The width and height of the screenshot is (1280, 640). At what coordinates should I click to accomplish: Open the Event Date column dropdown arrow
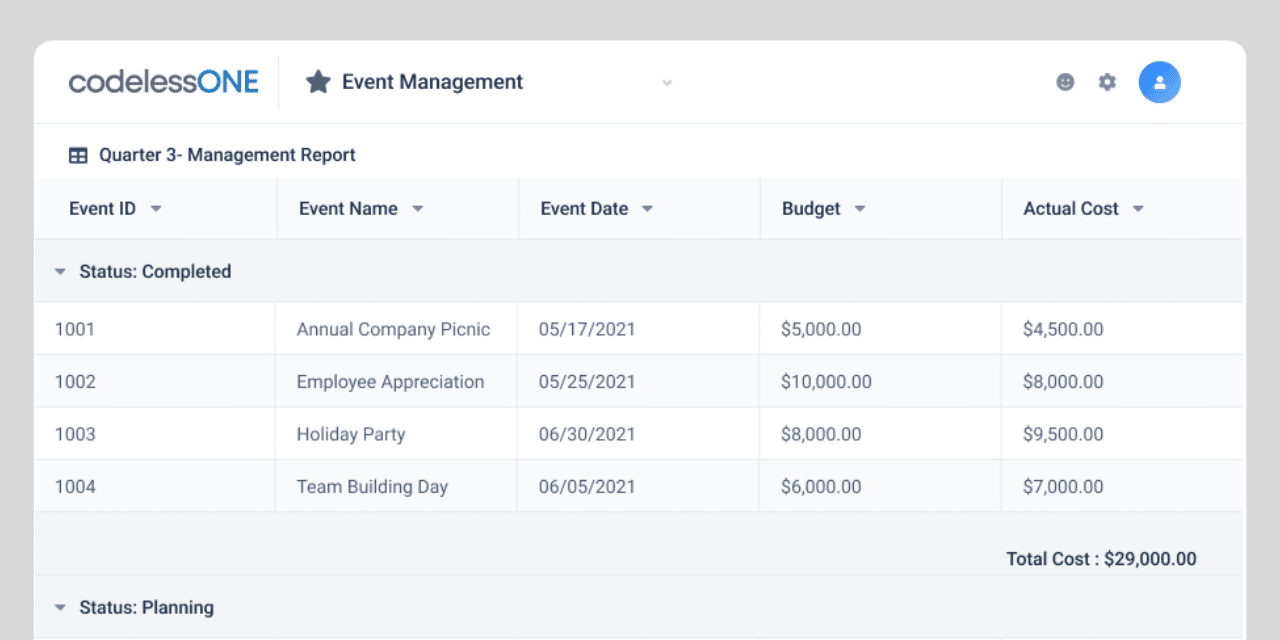click(647, 209)
